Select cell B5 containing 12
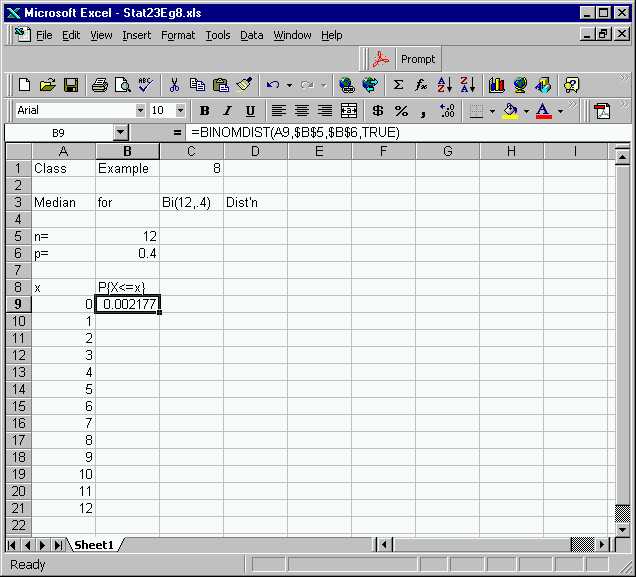The width and height of the screenshot is (636, 577). point(127,236)
